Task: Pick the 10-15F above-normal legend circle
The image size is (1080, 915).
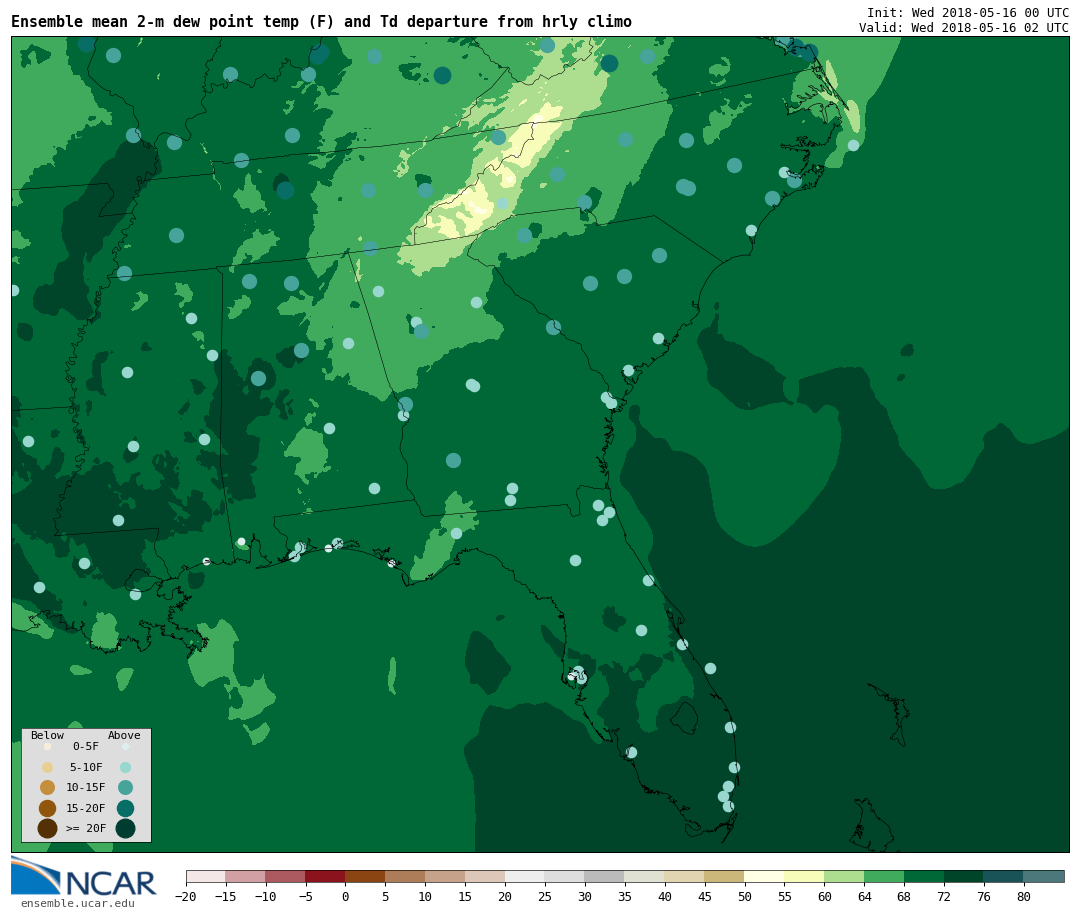Action: (125, 787)
